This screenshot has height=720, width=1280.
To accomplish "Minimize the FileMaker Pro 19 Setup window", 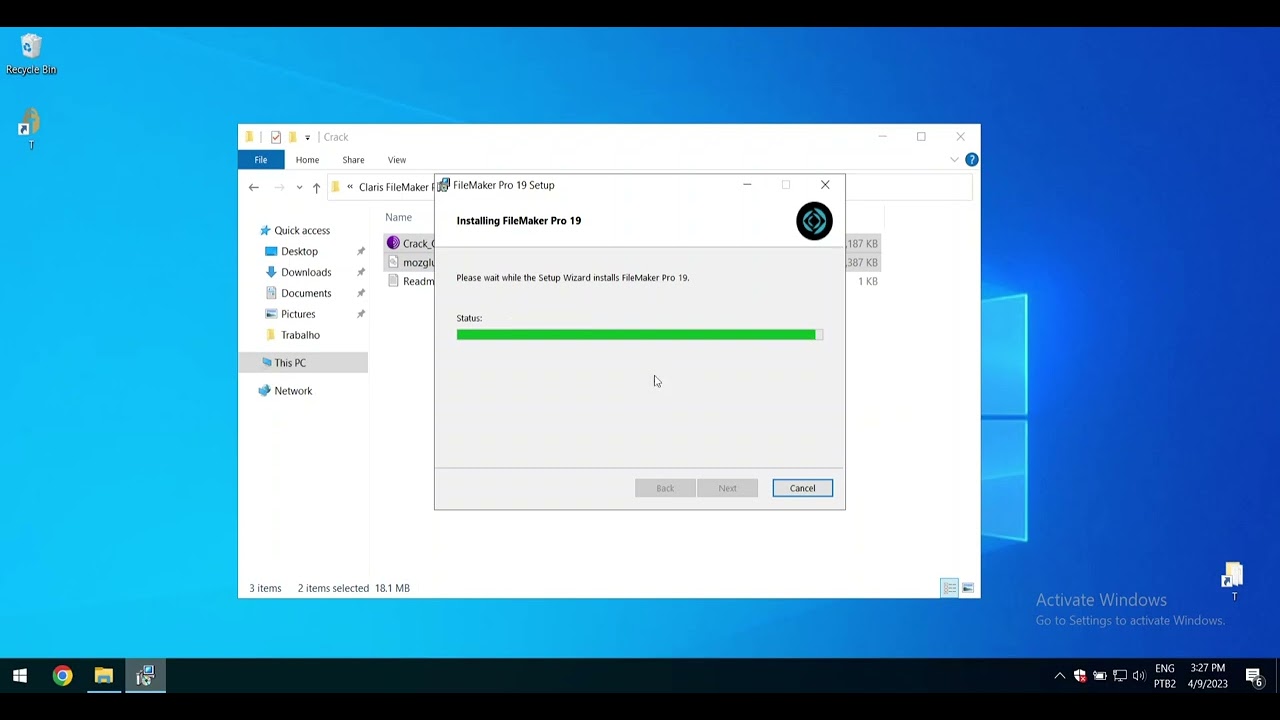I will (747, 185).
